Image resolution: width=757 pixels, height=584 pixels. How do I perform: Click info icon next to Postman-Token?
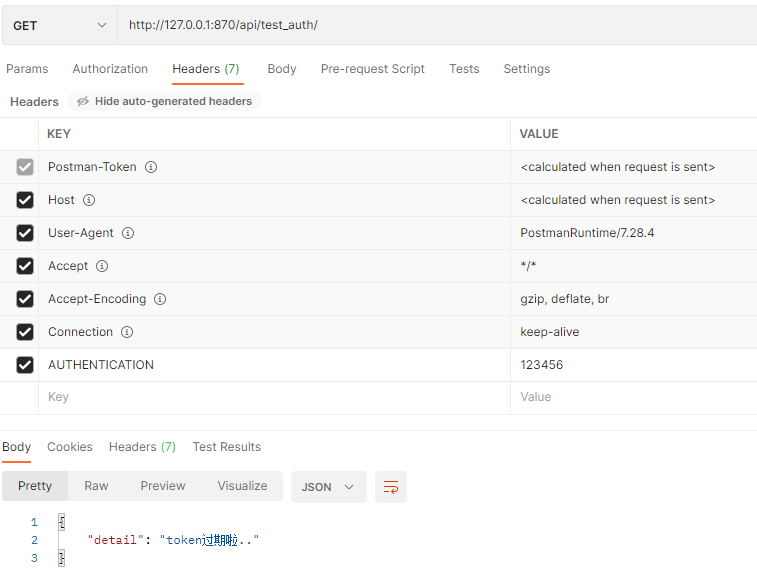tap(151, 167)
